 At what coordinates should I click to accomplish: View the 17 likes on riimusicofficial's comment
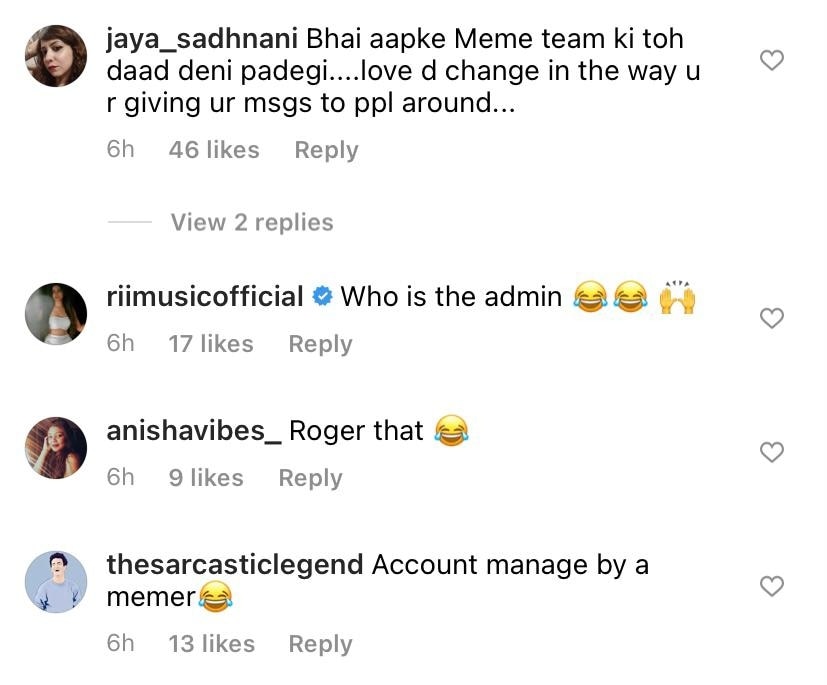211,344
